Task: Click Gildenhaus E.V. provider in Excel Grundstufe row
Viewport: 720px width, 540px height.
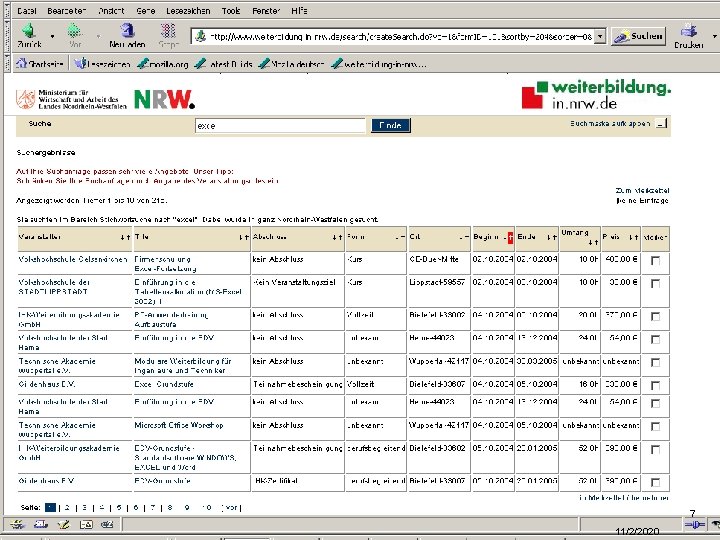Action: 47,384
